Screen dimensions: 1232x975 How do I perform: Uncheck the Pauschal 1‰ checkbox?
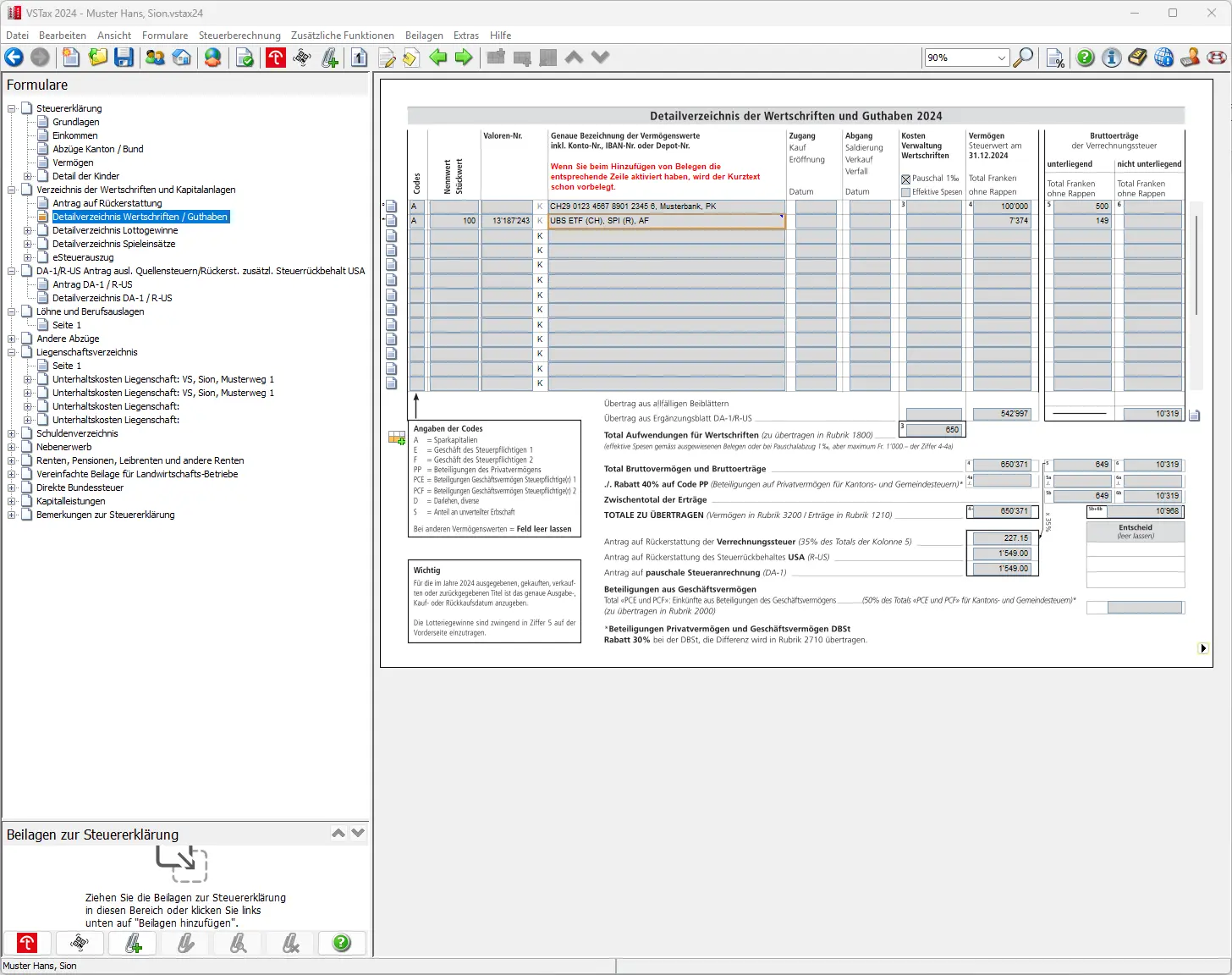(x=906, y=179)
